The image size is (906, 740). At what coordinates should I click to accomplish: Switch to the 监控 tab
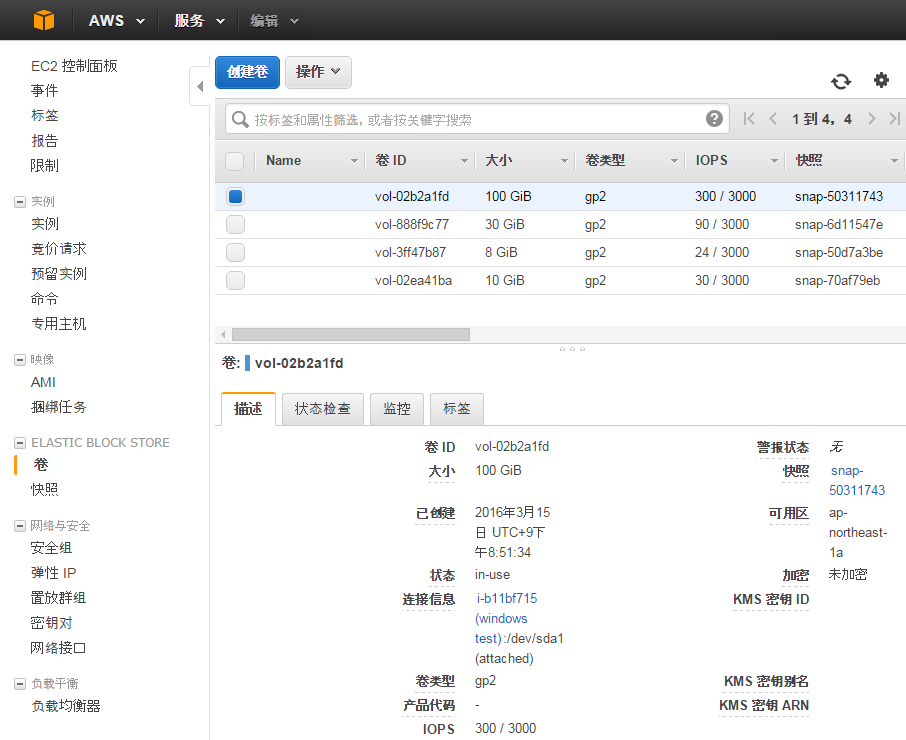point(397,409)
